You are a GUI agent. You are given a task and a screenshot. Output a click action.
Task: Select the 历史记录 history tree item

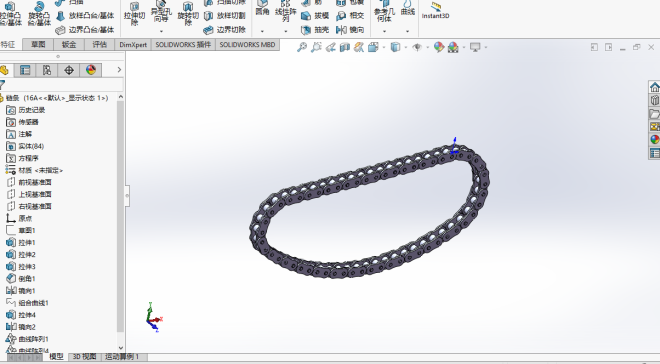coord(25,110)
